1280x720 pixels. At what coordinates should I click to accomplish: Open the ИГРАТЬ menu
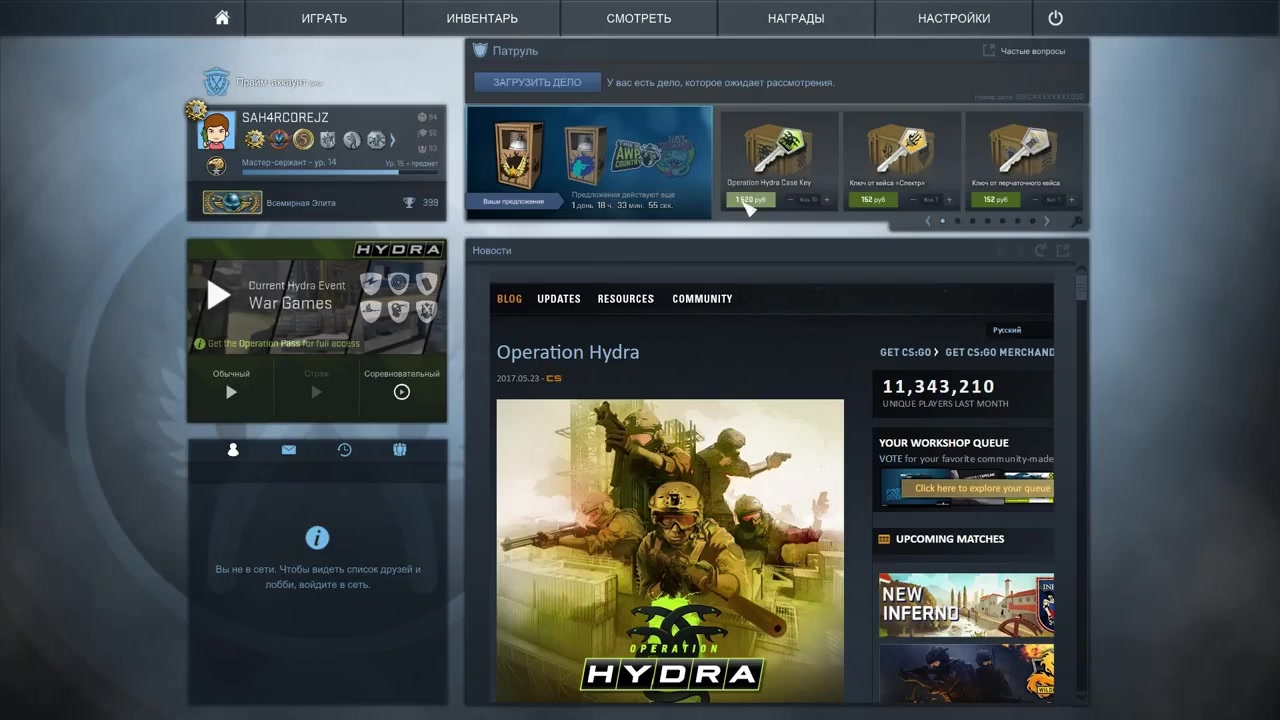324,18
